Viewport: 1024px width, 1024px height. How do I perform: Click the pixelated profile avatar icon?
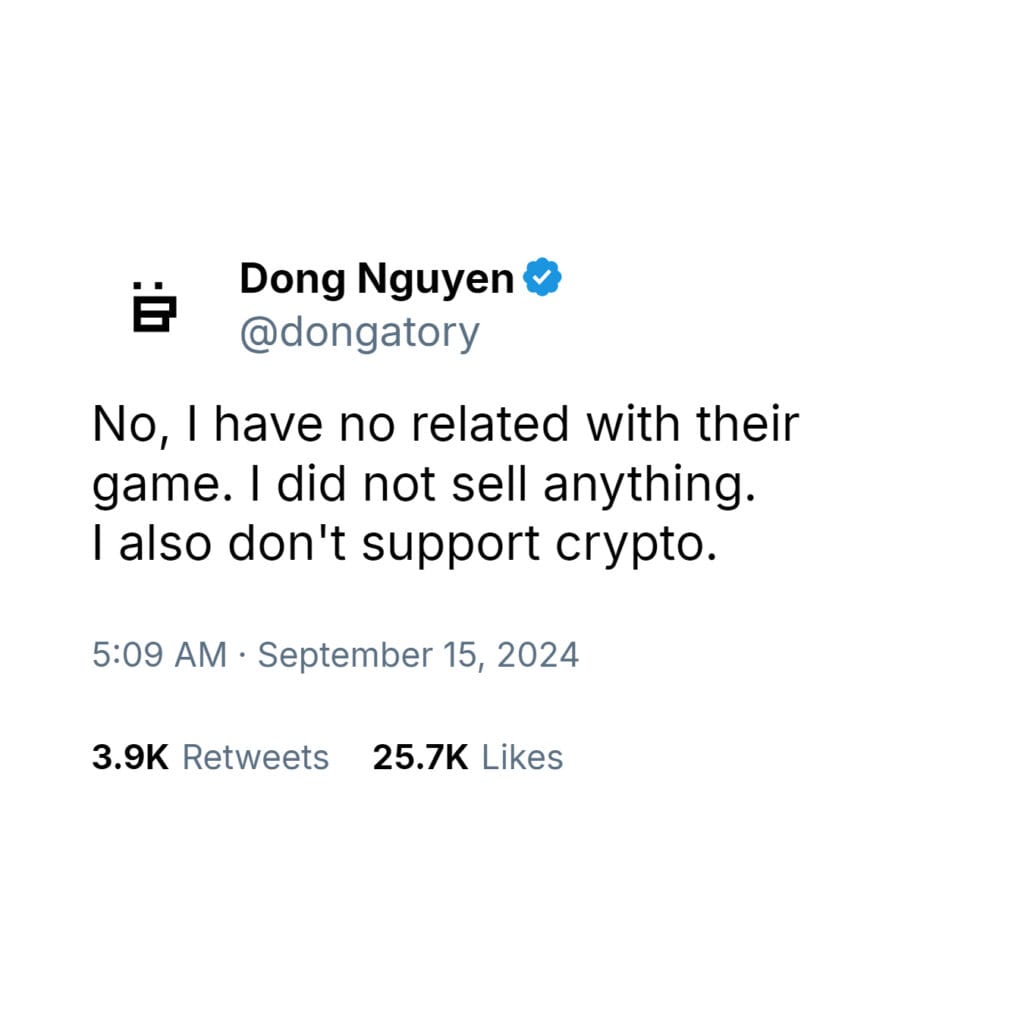152,305
